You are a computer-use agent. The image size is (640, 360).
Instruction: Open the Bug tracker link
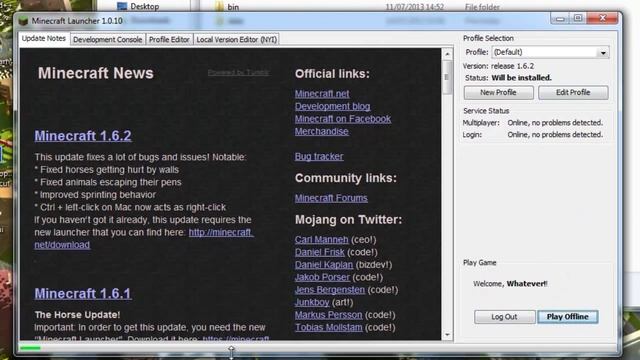point(319,156)
